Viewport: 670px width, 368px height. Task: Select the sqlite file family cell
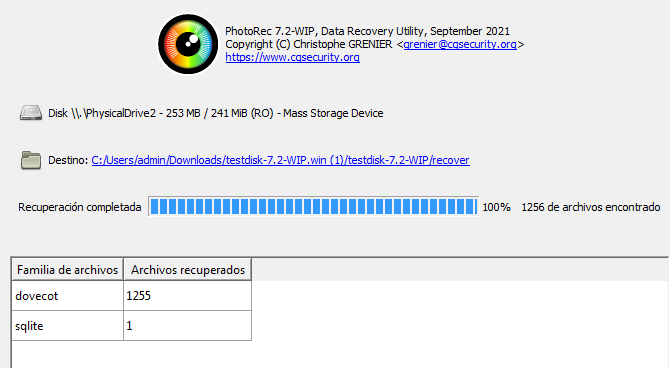point(68,326)
